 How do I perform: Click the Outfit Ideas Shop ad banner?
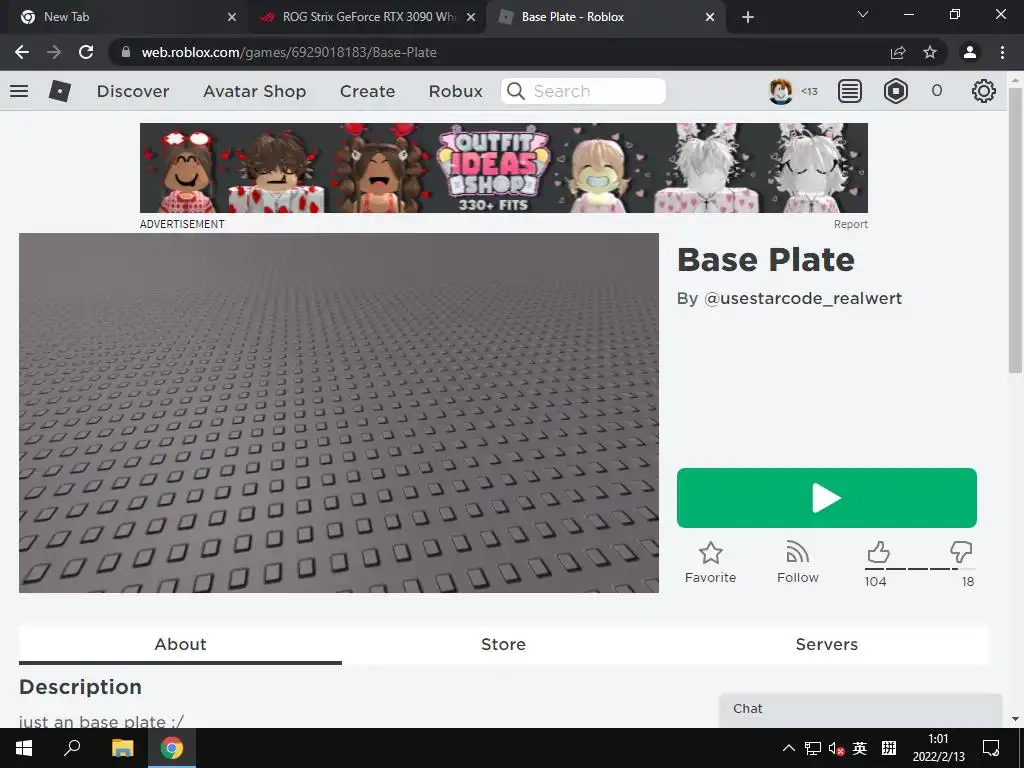504,168
